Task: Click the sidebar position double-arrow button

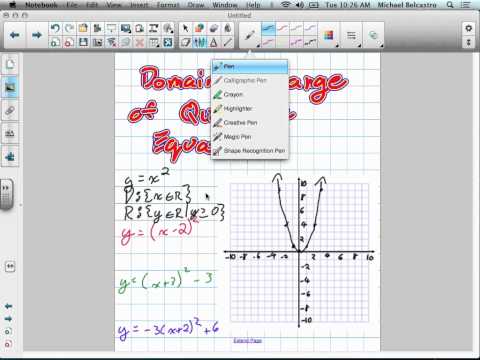Action: pos(10,266)
